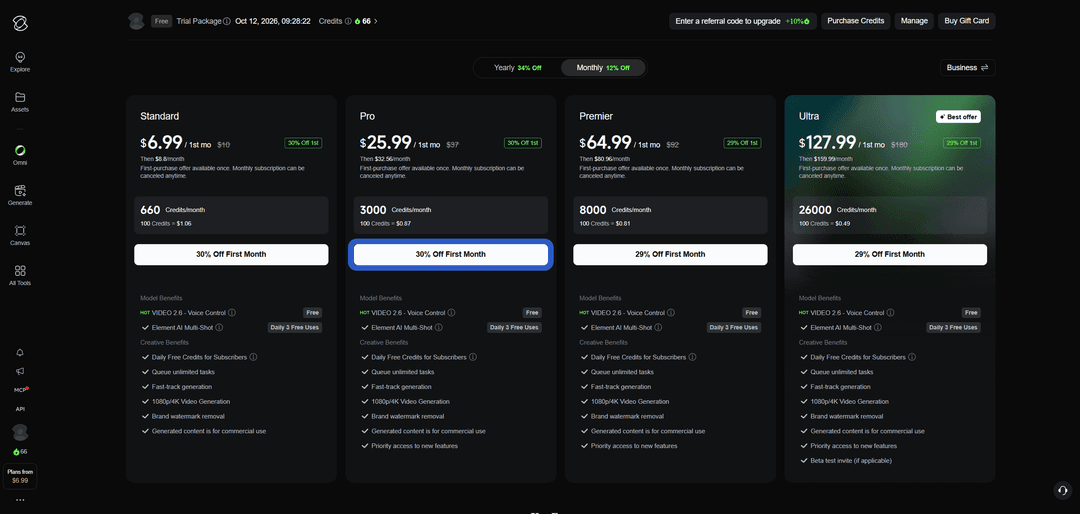Click the Ultra plan price $127.99
This screenshot has height=514, width=1080.
(x=828, y=143)
